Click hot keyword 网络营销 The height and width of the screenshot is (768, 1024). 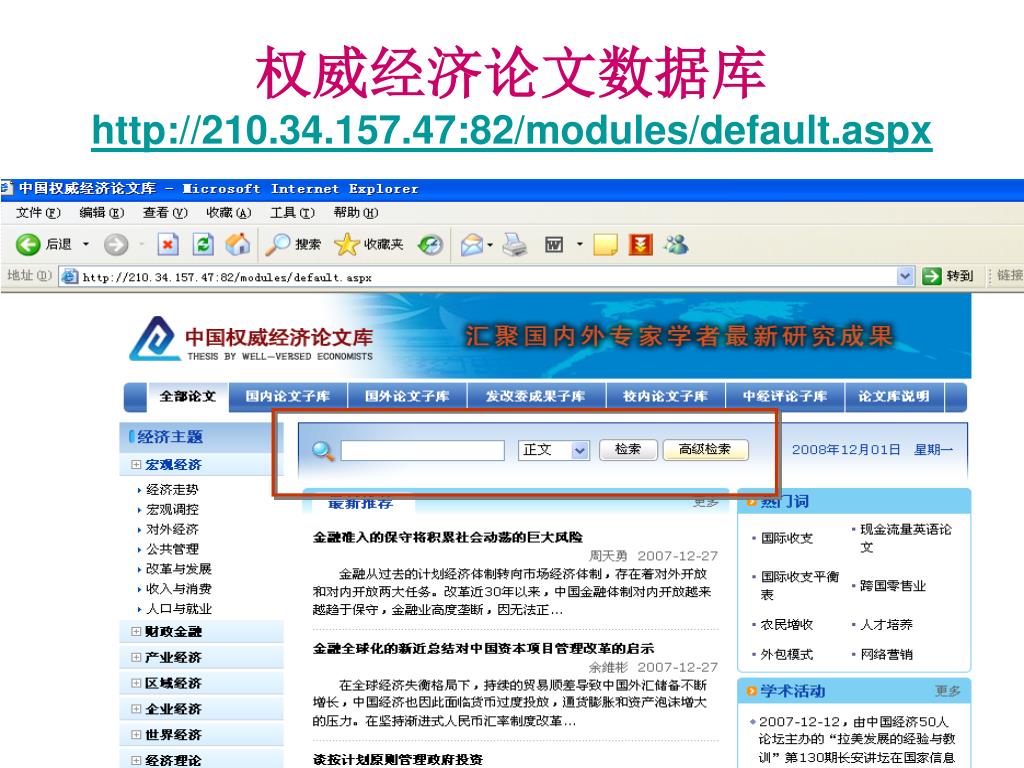(886, 654)
